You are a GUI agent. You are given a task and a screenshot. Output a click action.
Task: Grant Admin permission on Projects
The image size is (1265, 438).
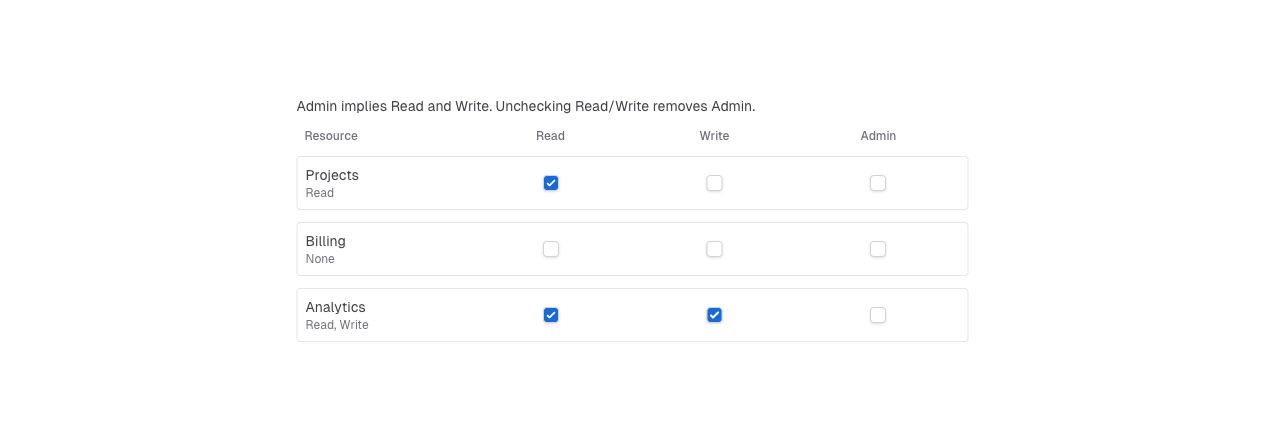(878, 183)
